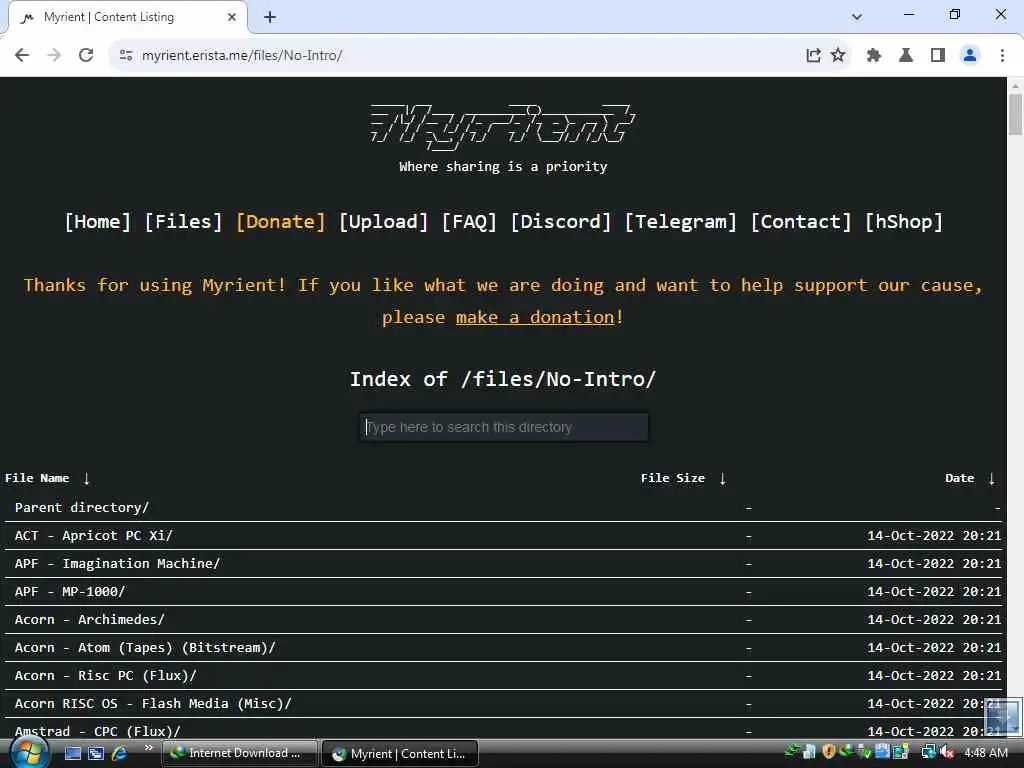Screen dimensions: 1024x768
Task: Open the Chrome profile avatar
Action: [x=970, y=56]
